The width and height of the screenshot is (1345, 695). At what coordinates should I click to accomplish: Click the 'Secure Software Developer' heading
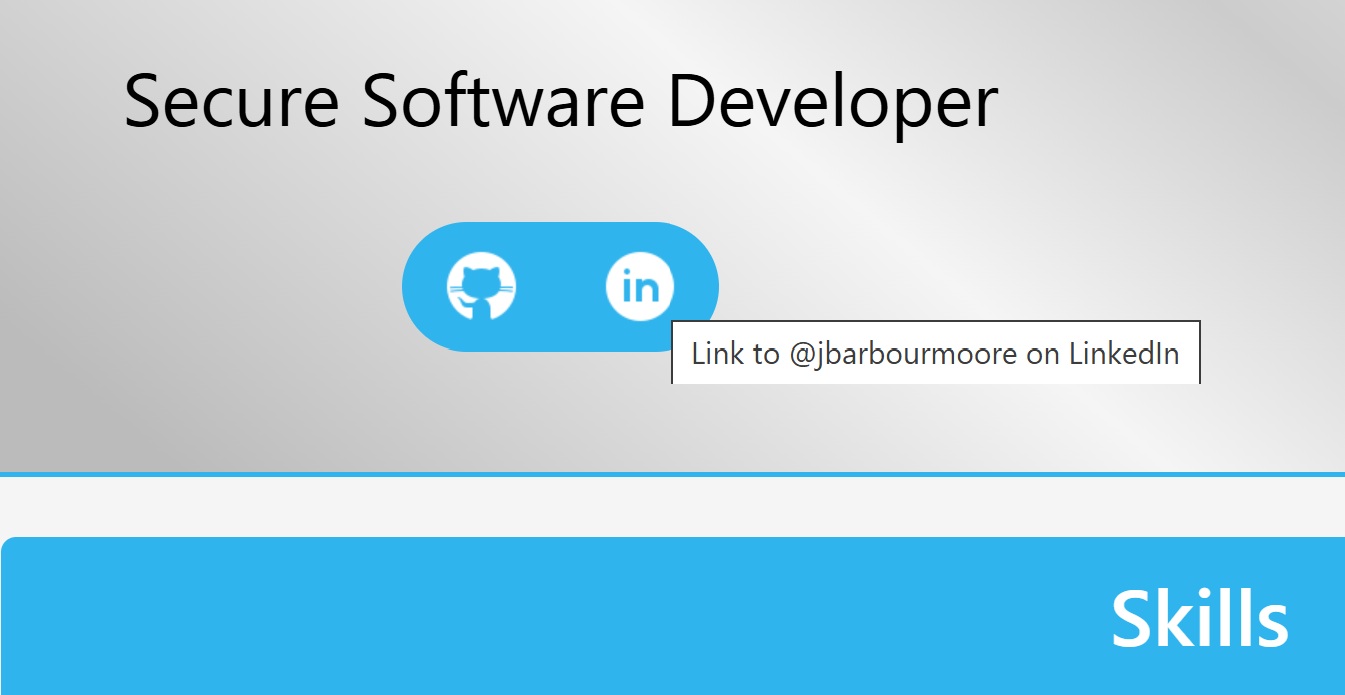[x=562, y=99]
